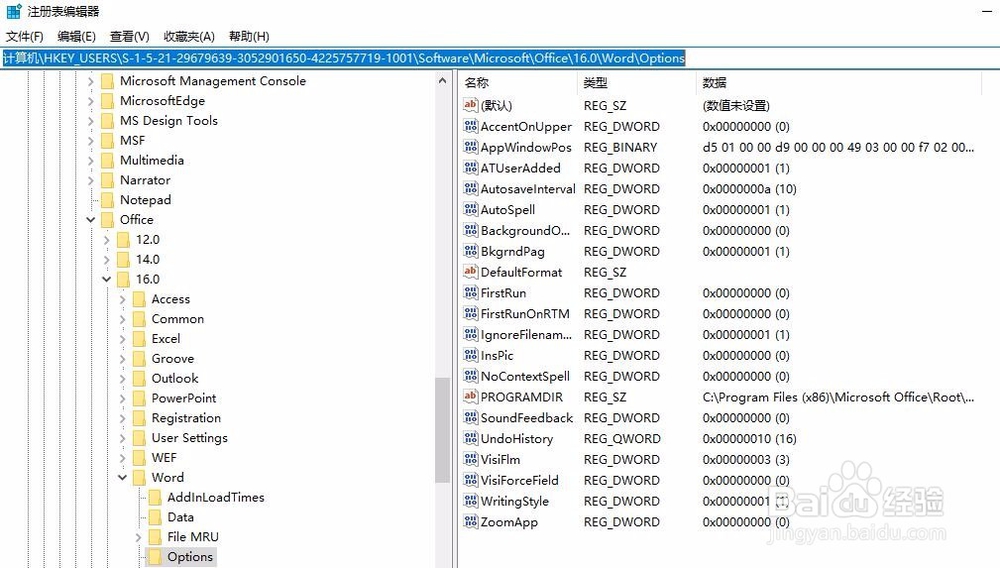Collapse the Word key
The width and height of the screenshot is (1000, 568).
[122, 478]
